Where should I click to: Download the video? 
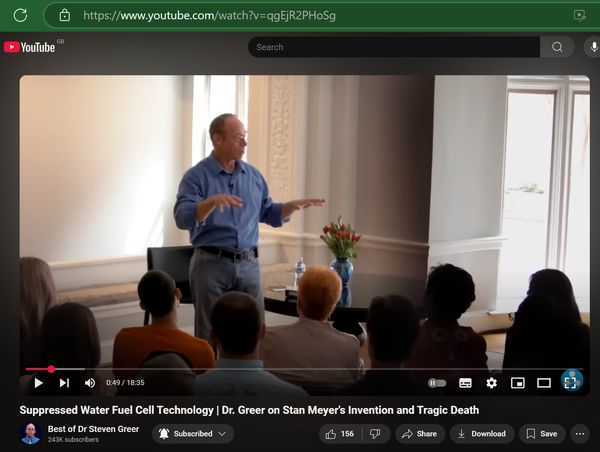(x=482, y=434)
